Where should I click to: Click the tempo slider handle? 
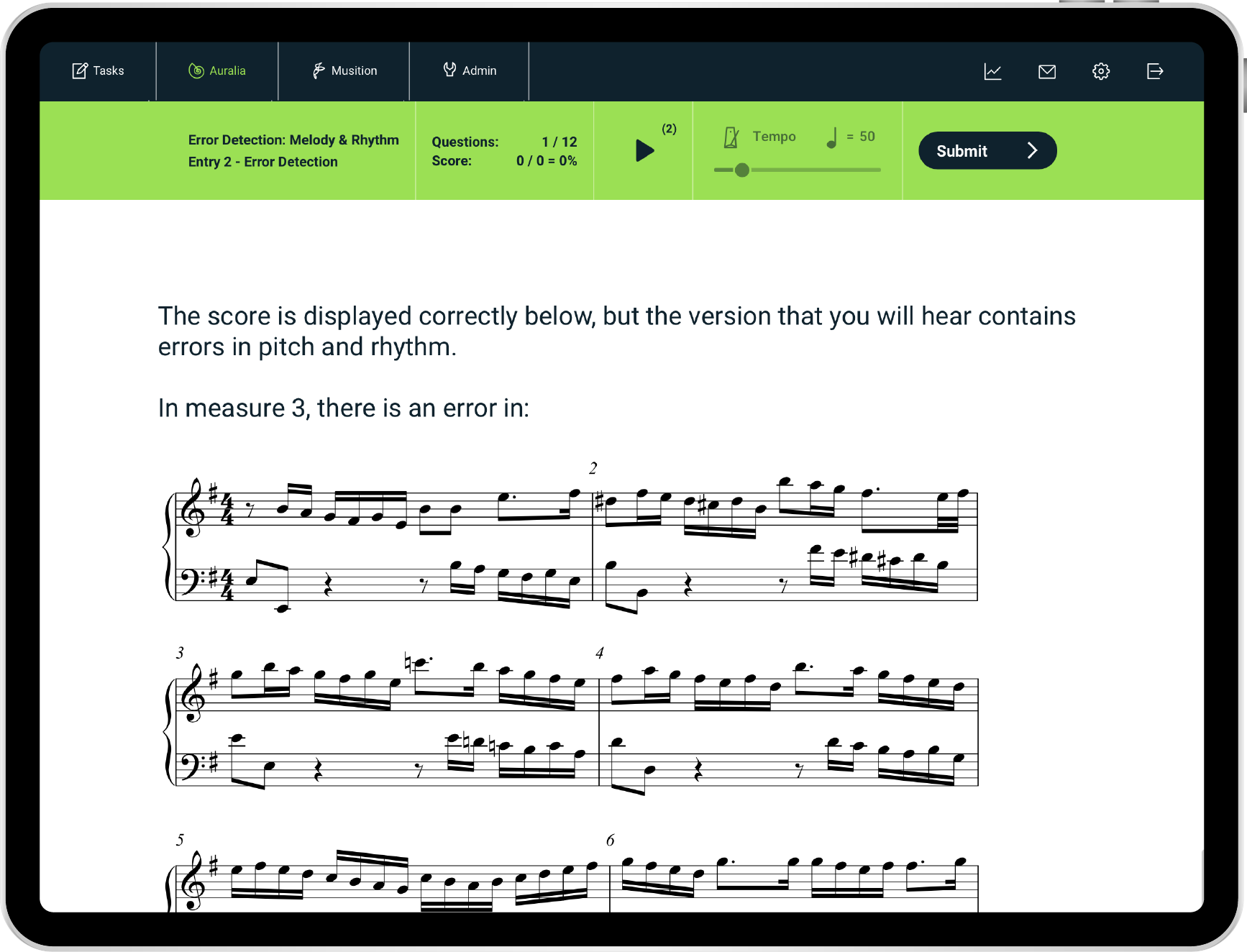click(741, 170)
